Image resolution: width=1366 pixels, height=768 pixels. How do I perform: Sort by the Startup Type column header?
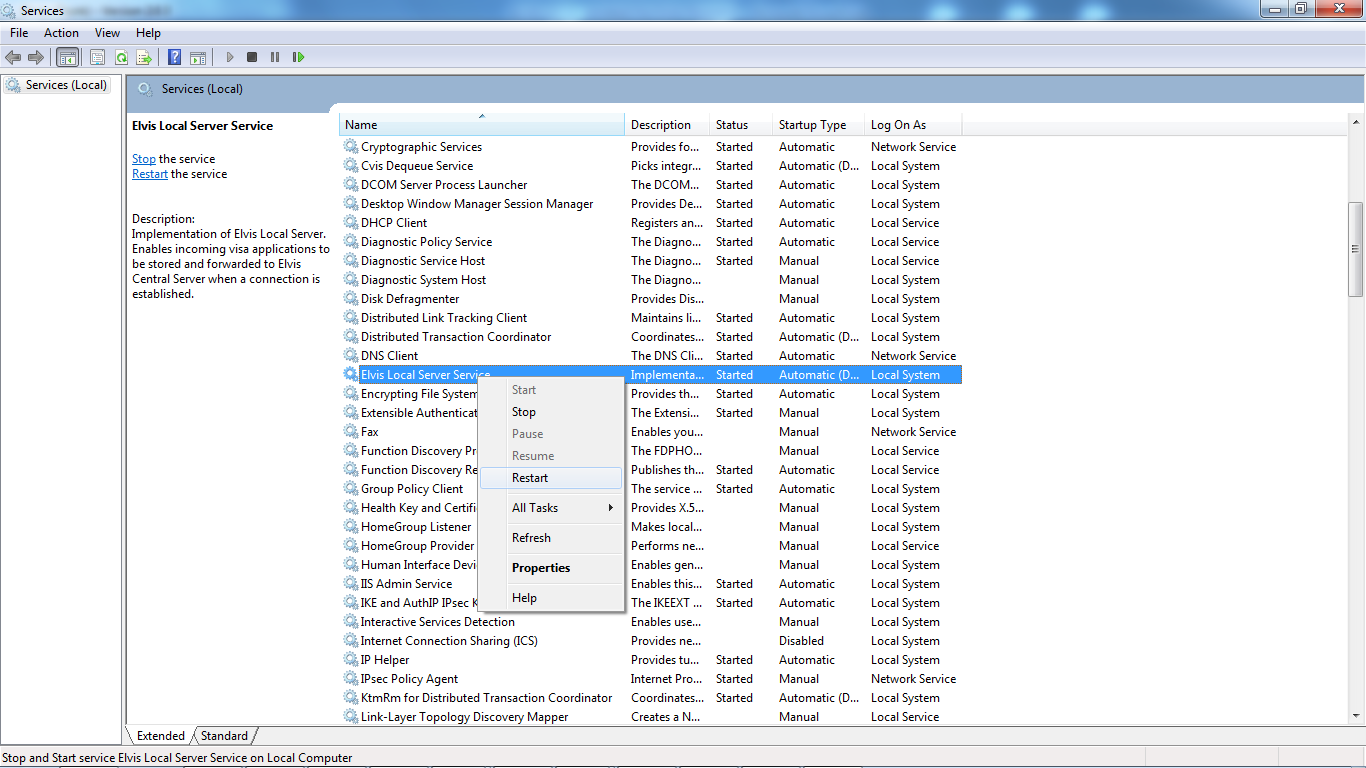pos(818,125)
